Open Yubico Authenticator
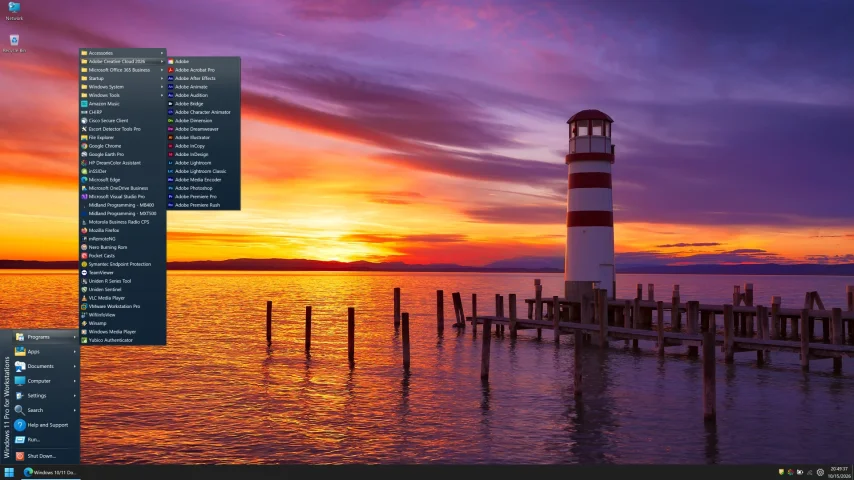 (x=123, y=340)
